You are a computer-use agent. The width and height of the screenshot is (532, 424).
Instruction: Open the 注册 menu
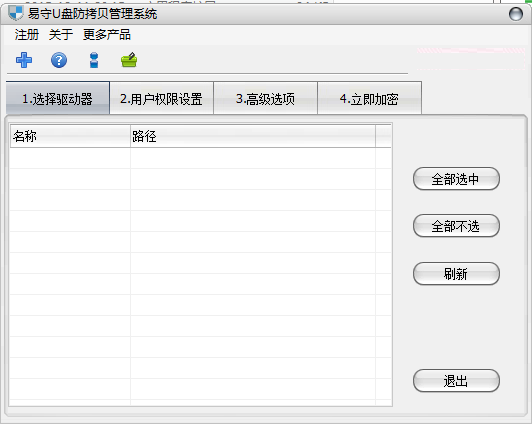(x=27, y=35)
